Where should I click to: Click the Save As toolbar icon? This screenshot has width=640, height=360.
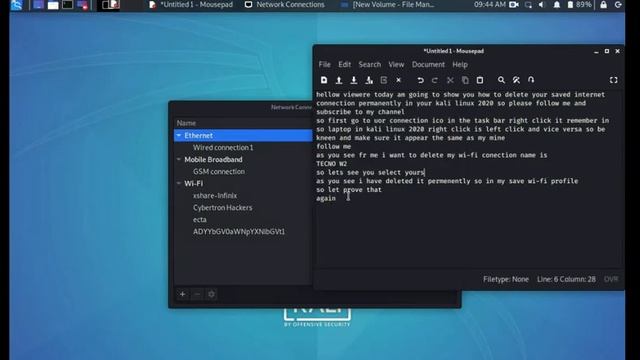click(x=369, y=80)
